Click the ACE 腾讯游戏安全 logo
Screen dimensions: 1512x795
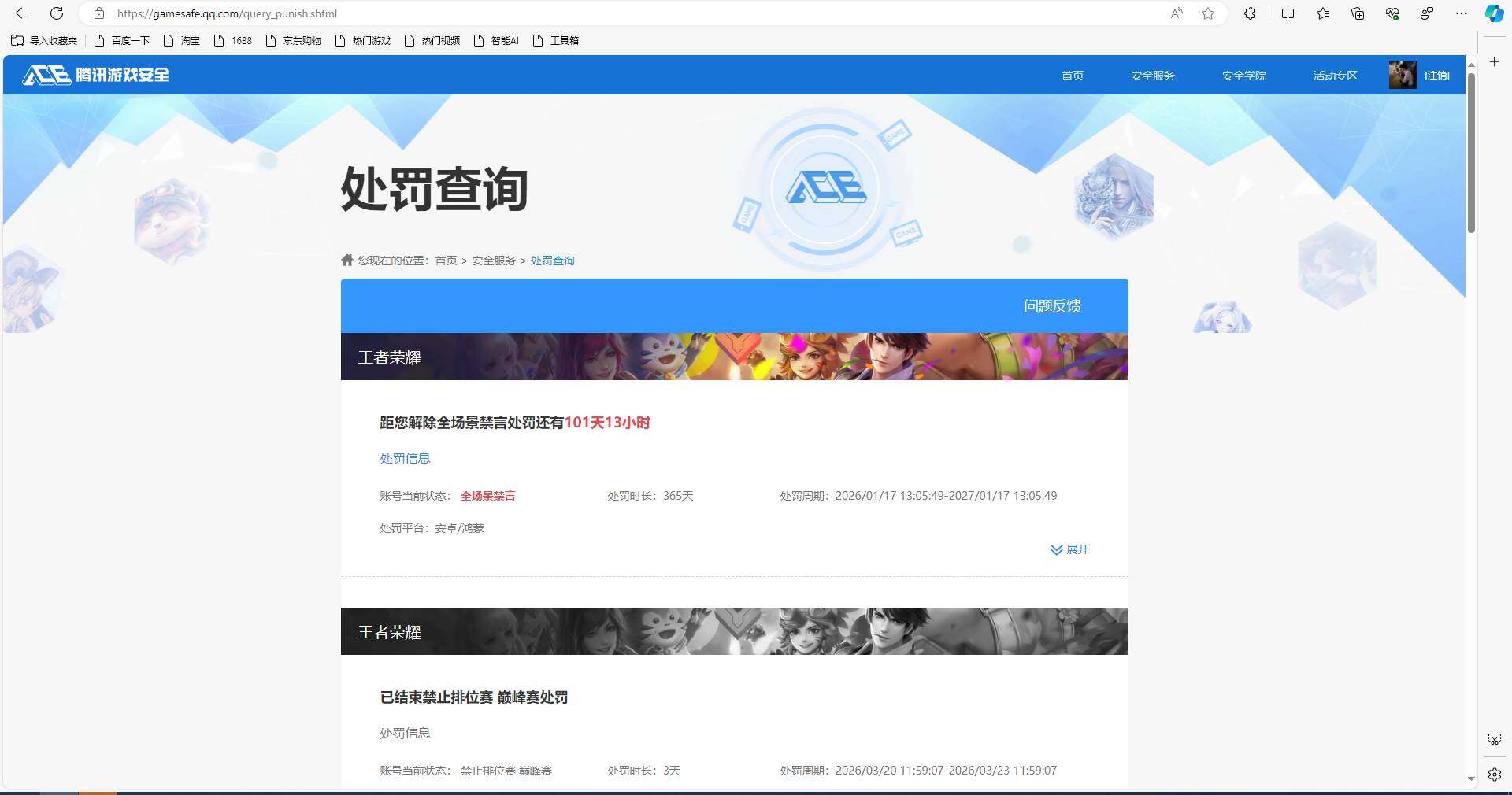click(95, 75)
